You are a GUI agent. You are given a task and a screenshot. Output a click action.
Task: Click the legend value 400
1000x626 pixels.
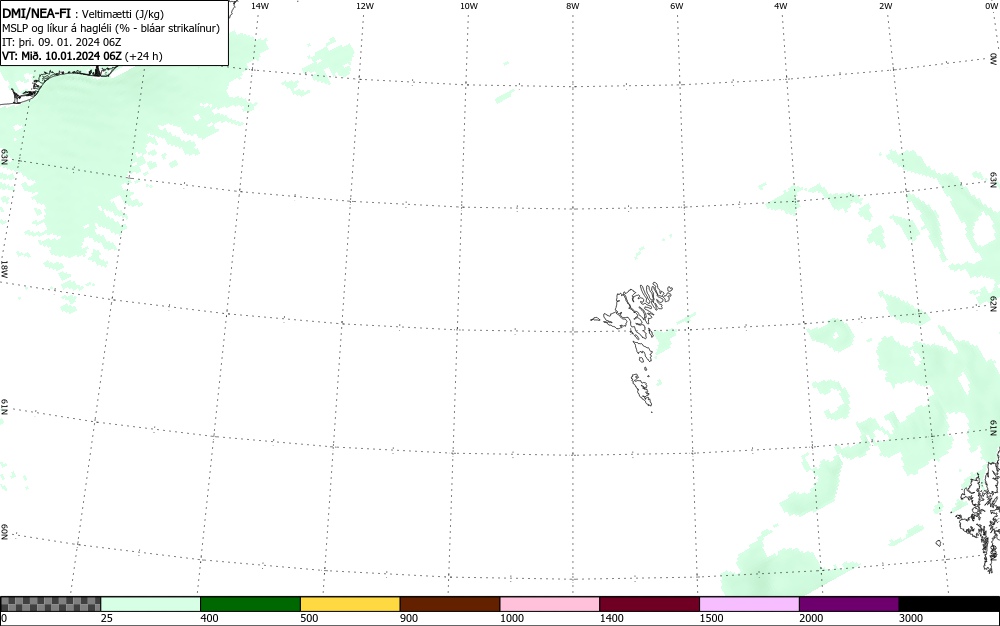click(209, 618)
